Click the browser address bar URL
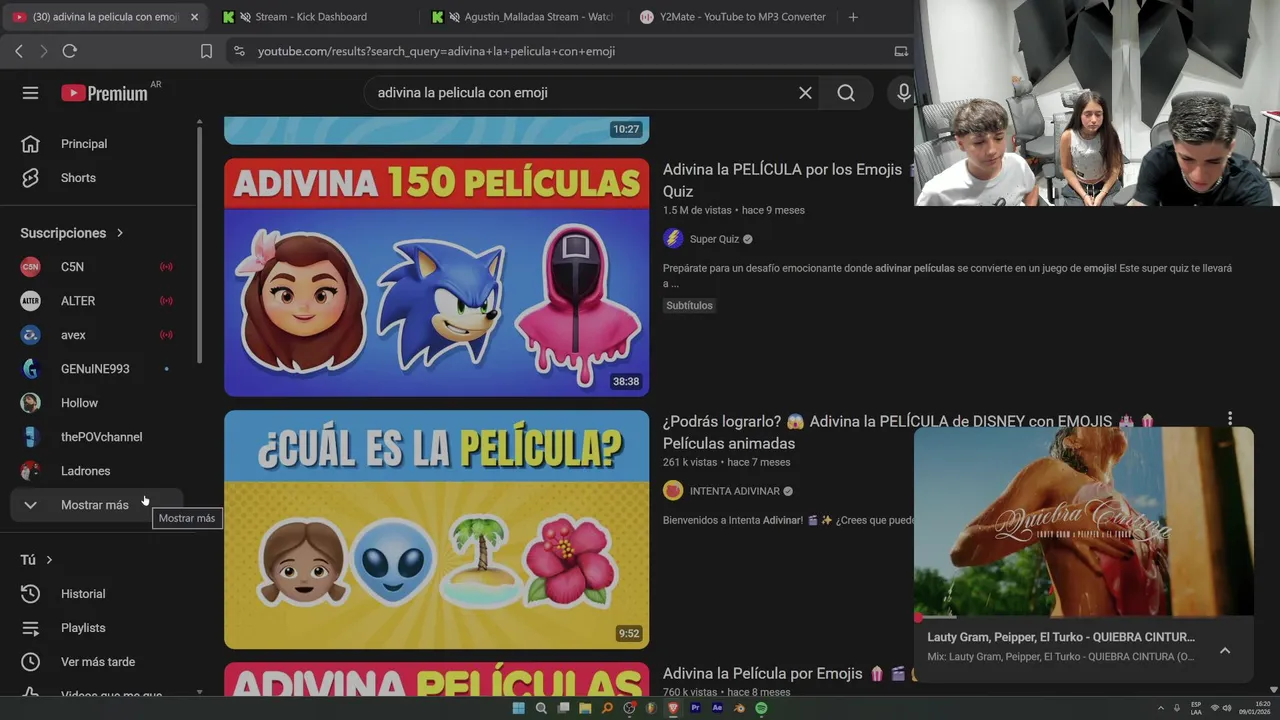Viewport: 1280px width, 720px height. point(436,51)
